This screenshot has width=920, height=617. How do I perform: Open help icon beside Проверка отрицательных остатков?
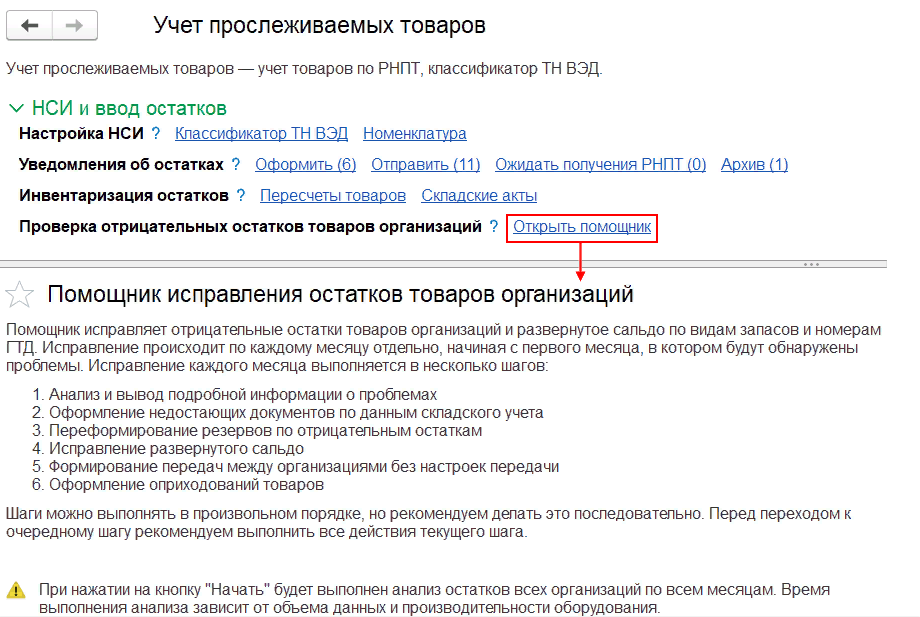pos(494,228)
